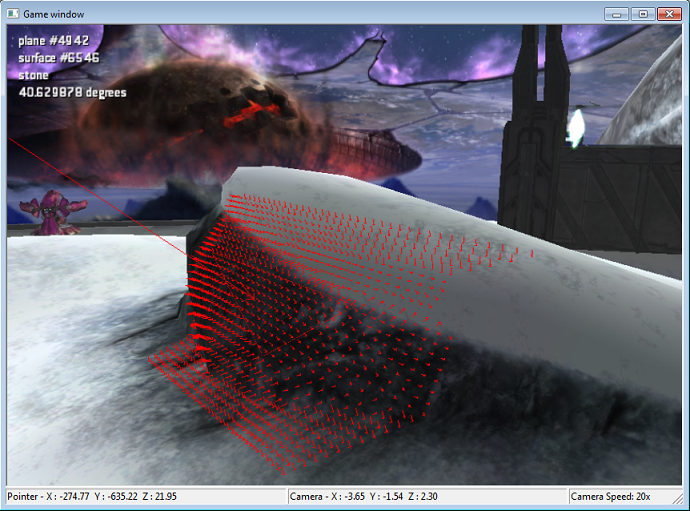690x511 pixels.
Task: Click the Game window title bar icon
Action: point(13,14)
